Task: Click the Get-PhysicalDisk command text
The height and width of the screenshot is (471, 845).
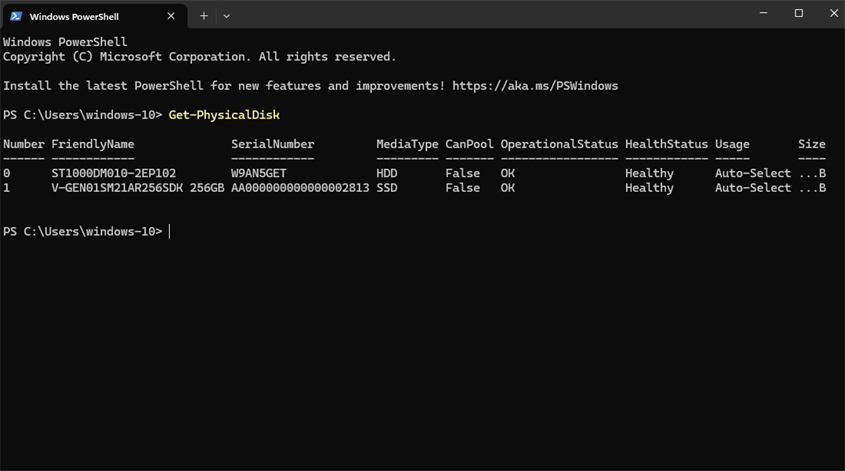Action: 224,115
